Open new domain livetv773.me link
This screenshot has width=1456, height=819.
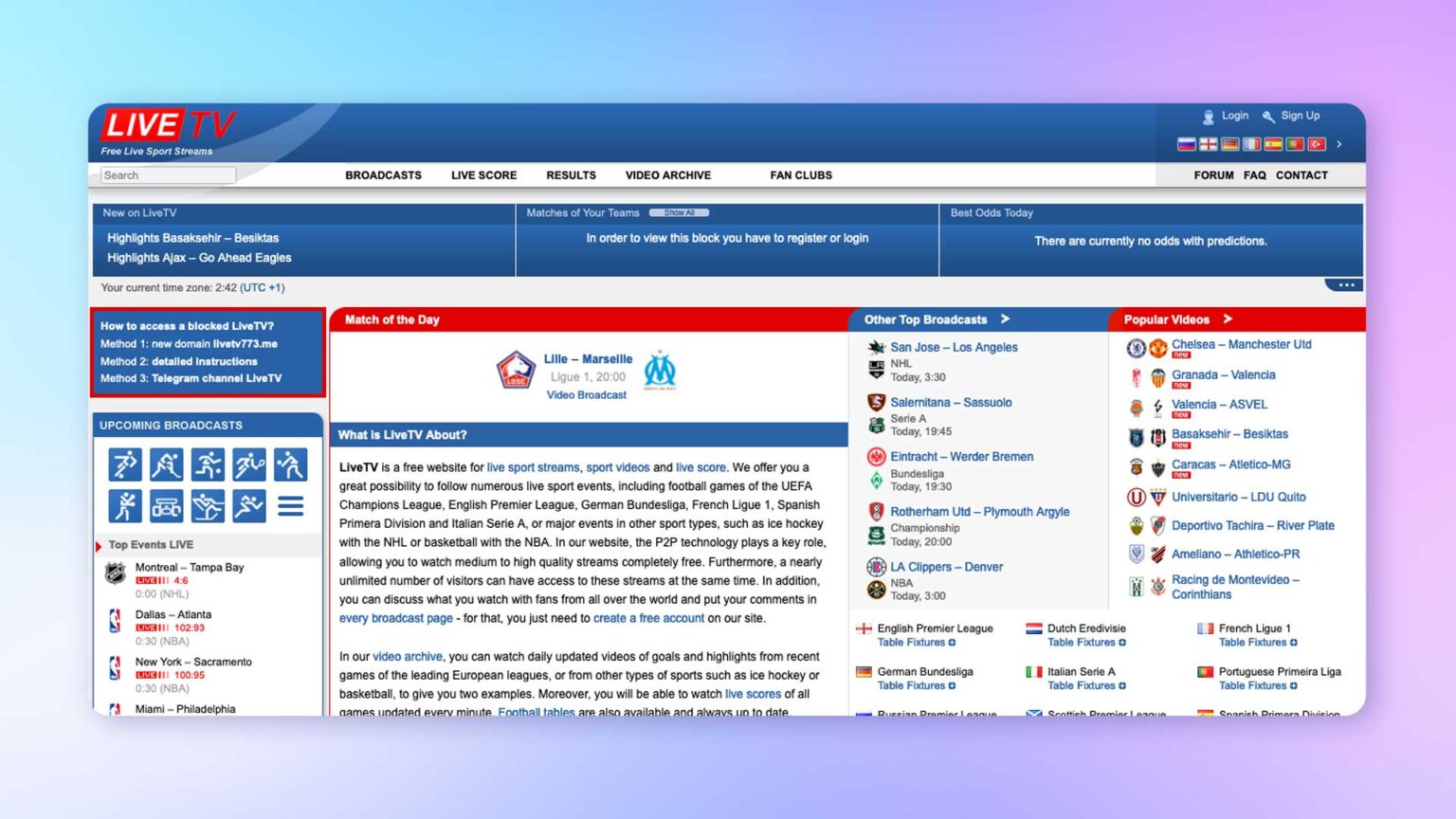click(x=245, y=344)
